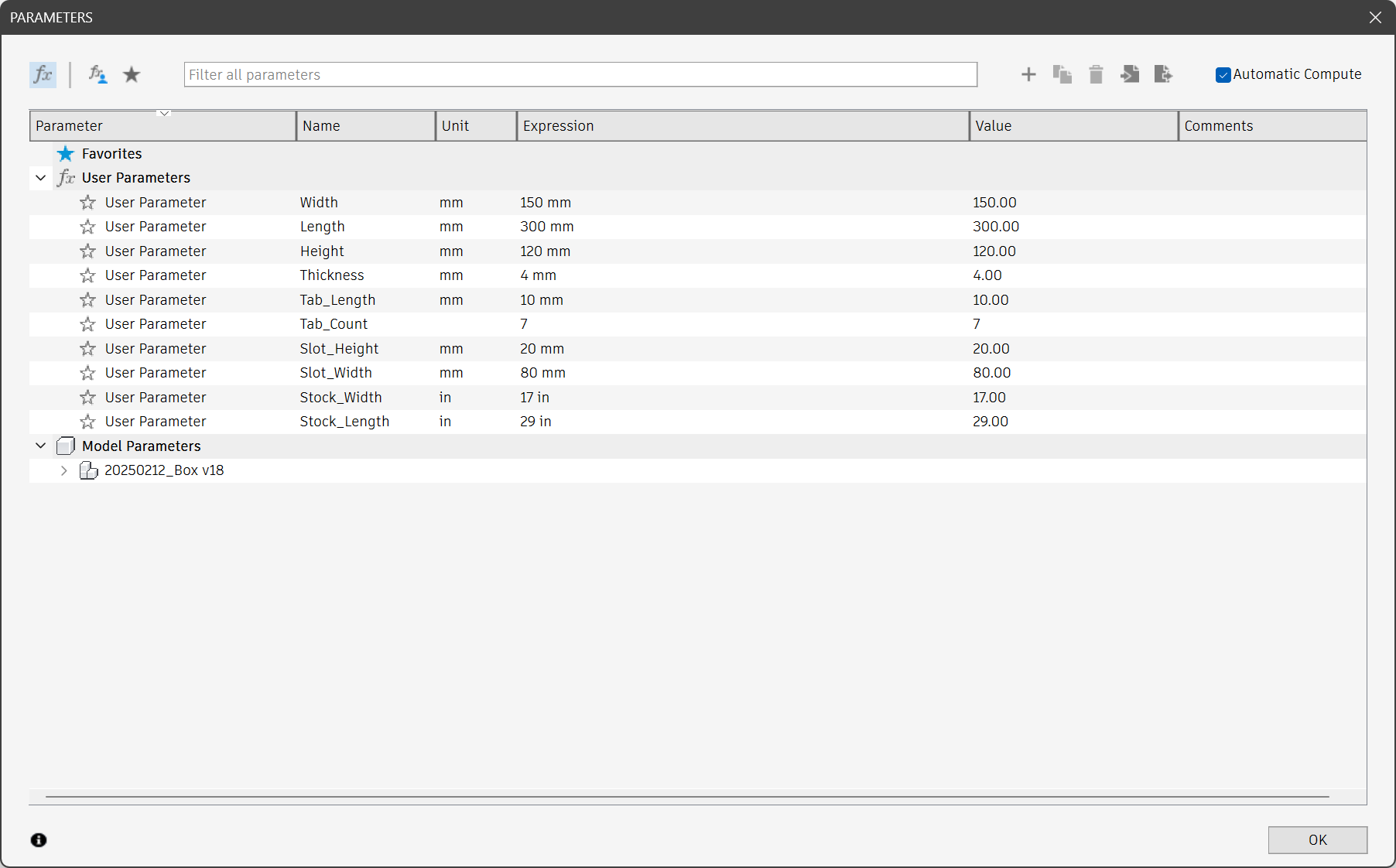Viewport: 1396px width, 868px height.
Task: Toggle favorite star for Tab_Count
Action: click(87, 324)
